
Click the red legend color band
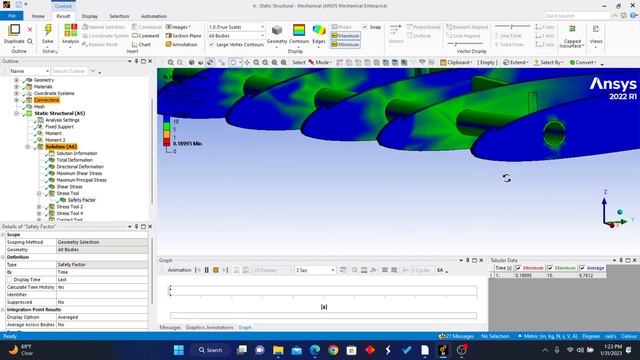tap(167, 142)
